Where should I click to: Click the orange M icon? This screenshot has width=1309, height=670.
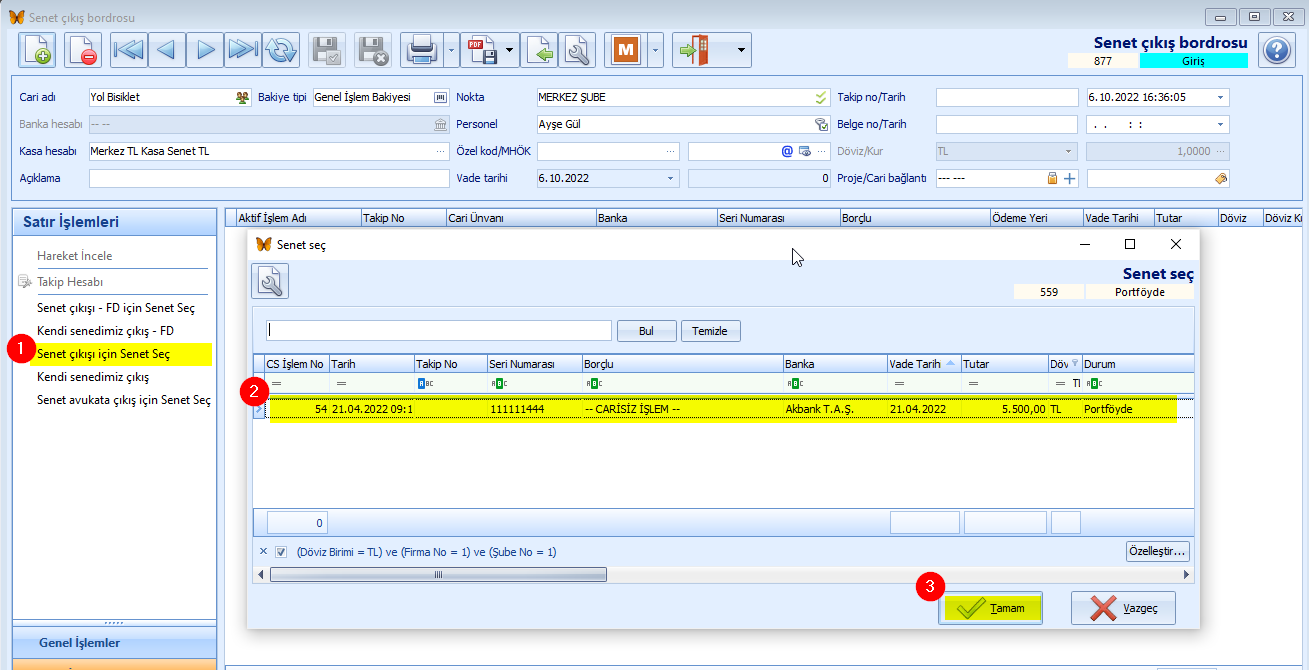pyautogui.click(x=626, y=49)
